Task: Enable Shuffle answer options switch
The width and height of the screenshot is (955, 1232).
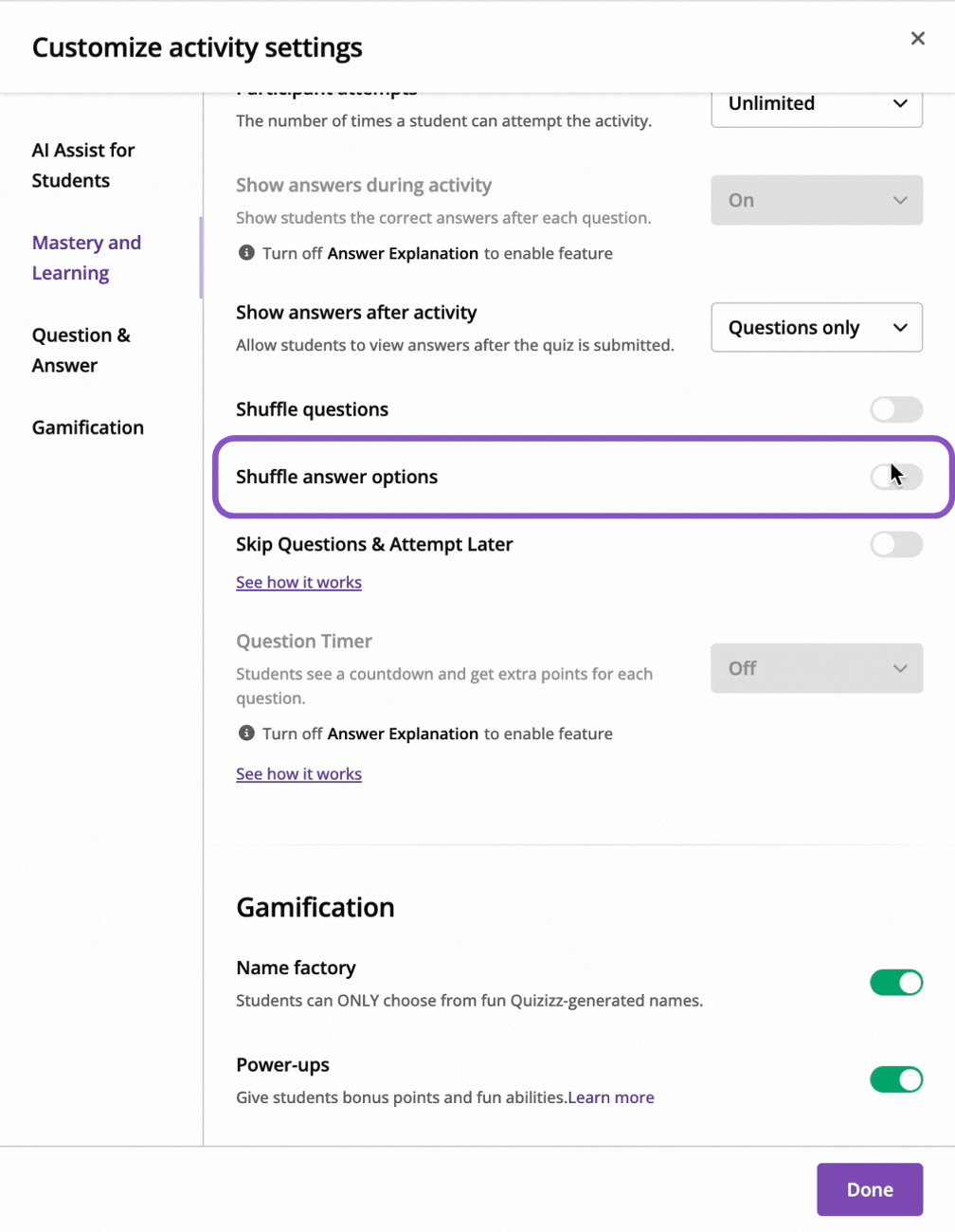Action: pyautogui.click(x=896, y=477)
